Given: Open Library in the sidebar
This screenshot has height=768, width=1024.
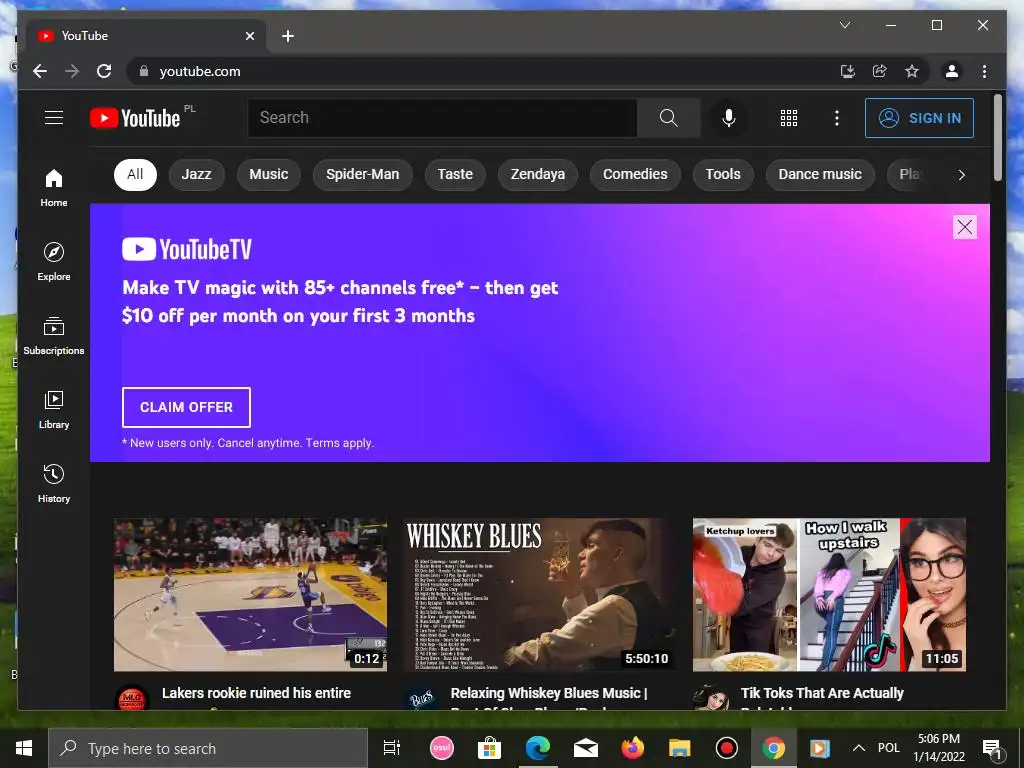Looking at the screenshot, I should point(54,409).
